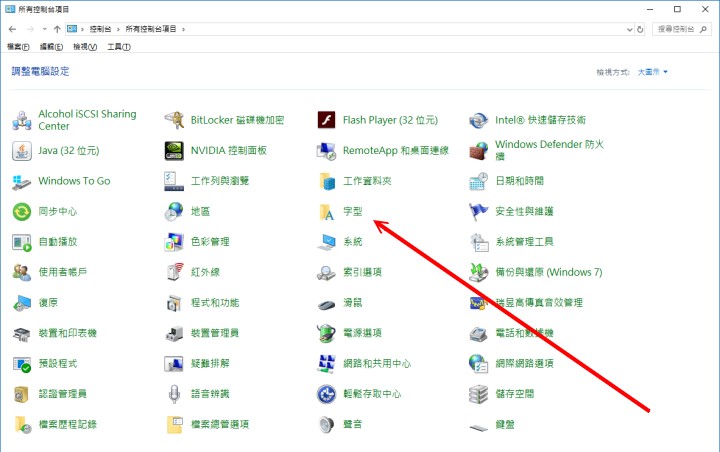Open RemoteApp 和桌面連線 icon
Viewport: 720px width, 452px height.
coord(326,151)
